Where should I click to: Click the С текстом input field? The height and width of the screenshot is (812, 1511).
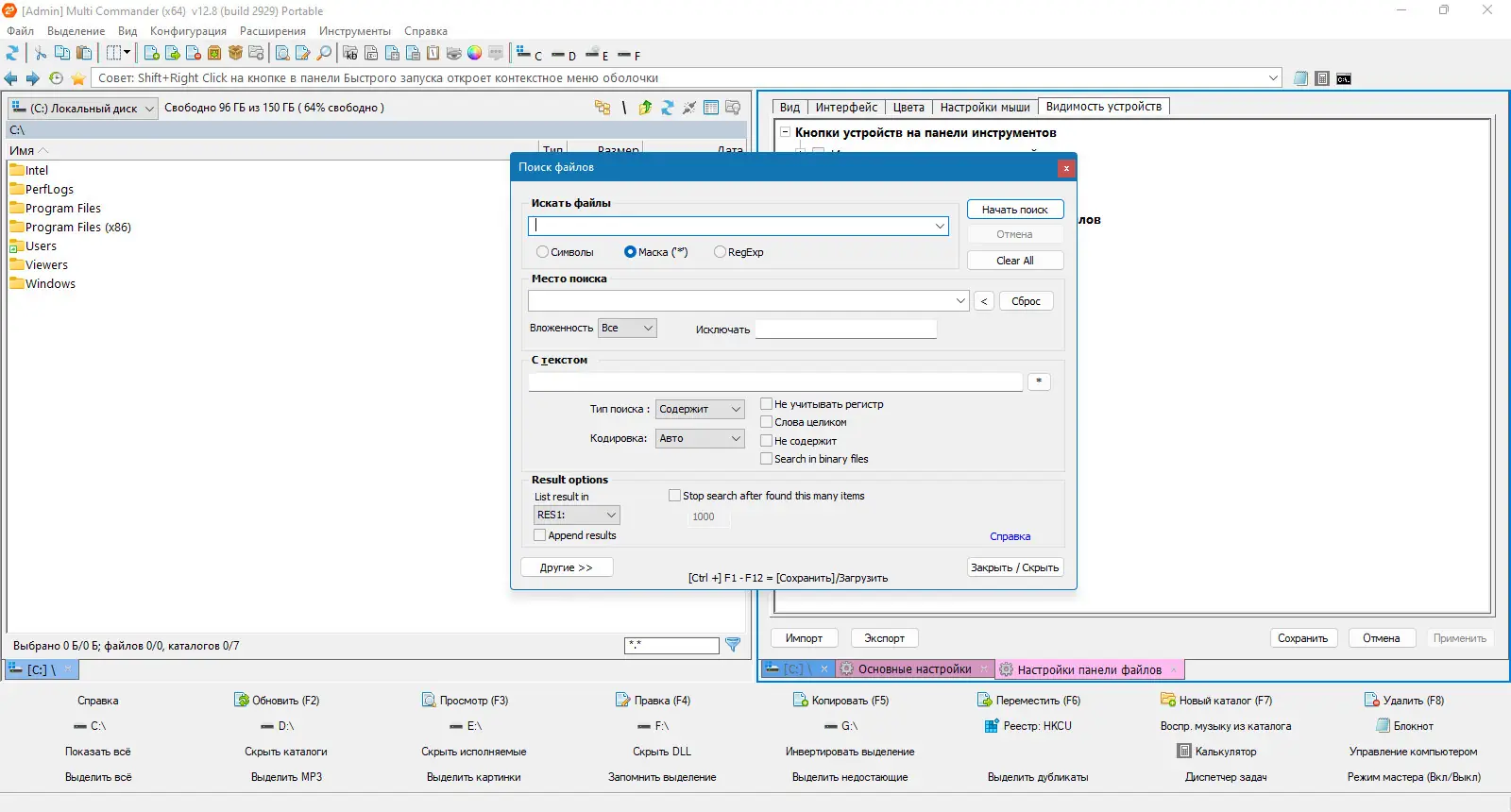[x=775, y=381]
